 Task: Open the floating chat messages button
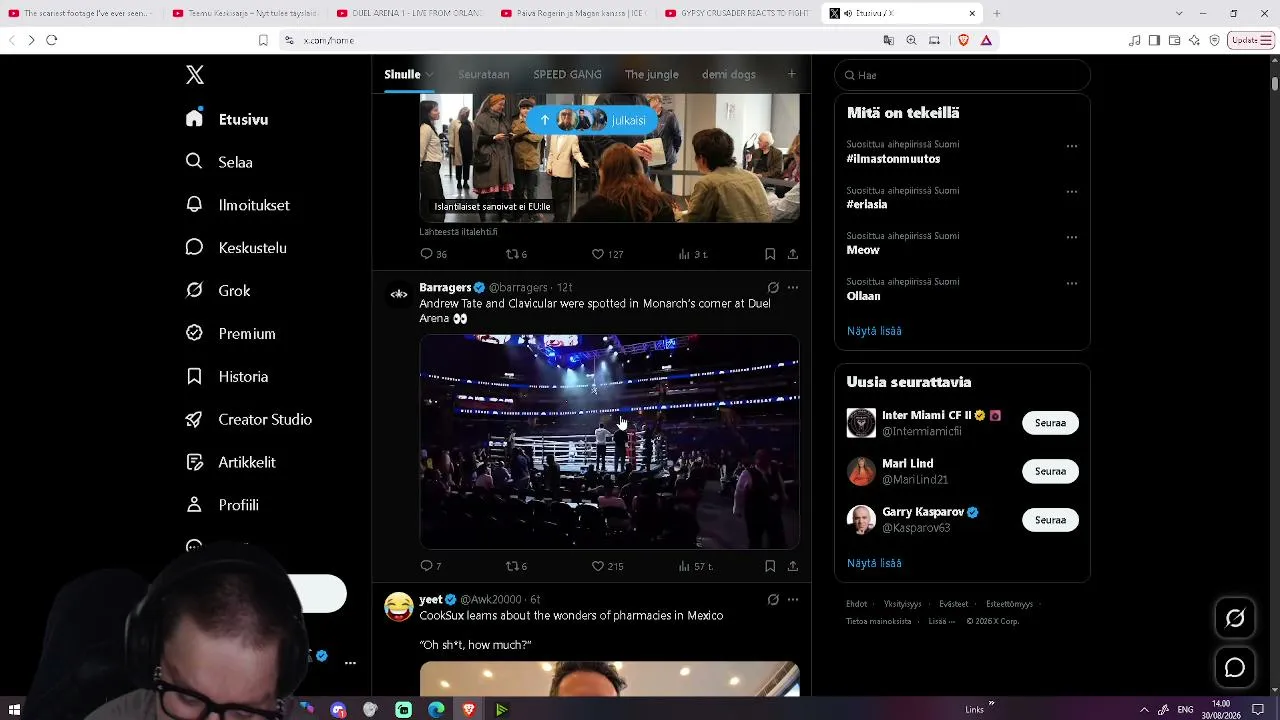coord(1235,667)
